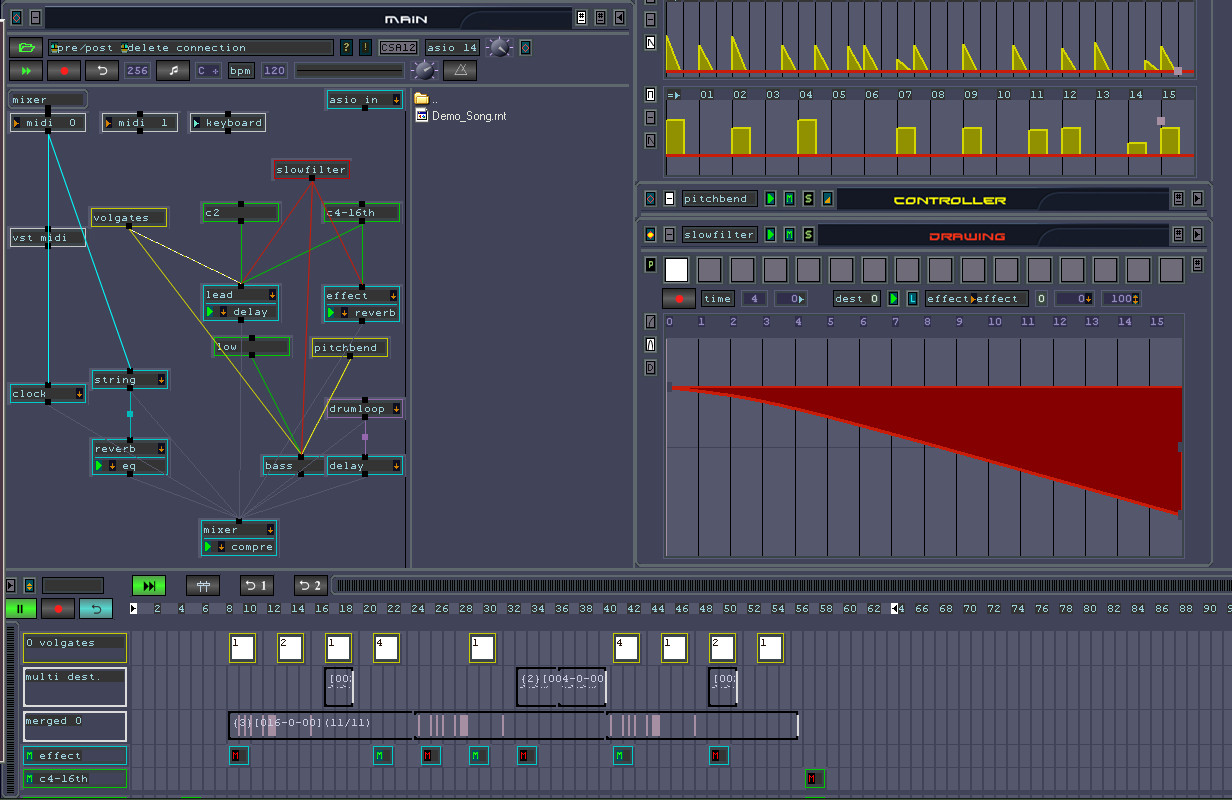Image resolution: width=1232 pixels, height=800 pixels.
Task: Open a song using the green folder icon
Action: 25,47
